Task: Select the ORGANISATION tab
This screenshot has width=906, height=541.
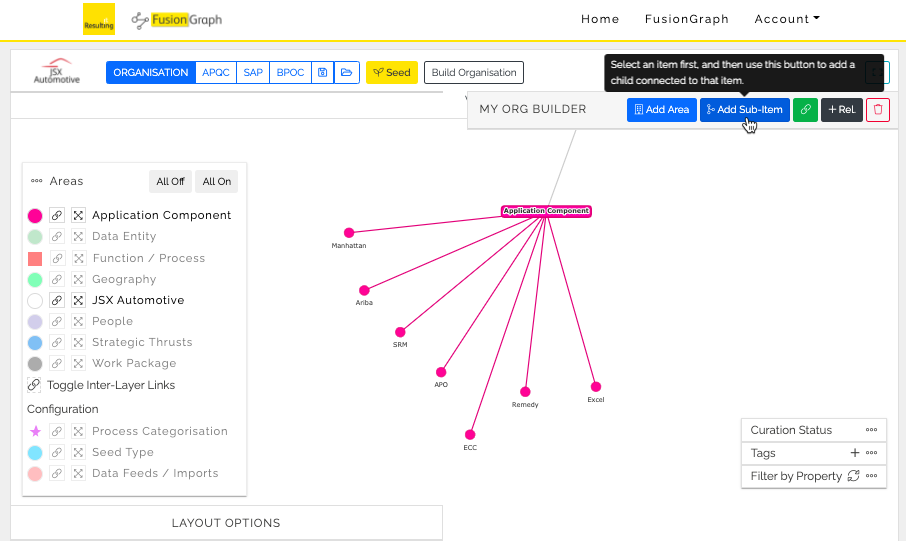Action: [151, 72]
